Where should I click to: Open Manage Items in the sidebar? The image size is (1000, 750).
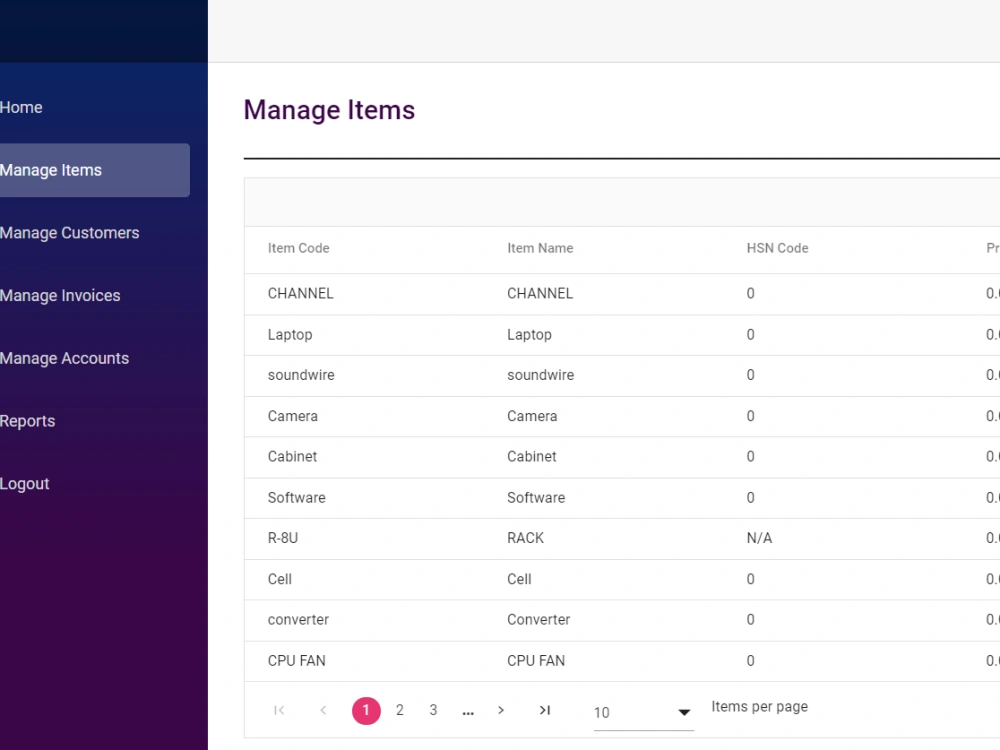(x=94, y=170)
